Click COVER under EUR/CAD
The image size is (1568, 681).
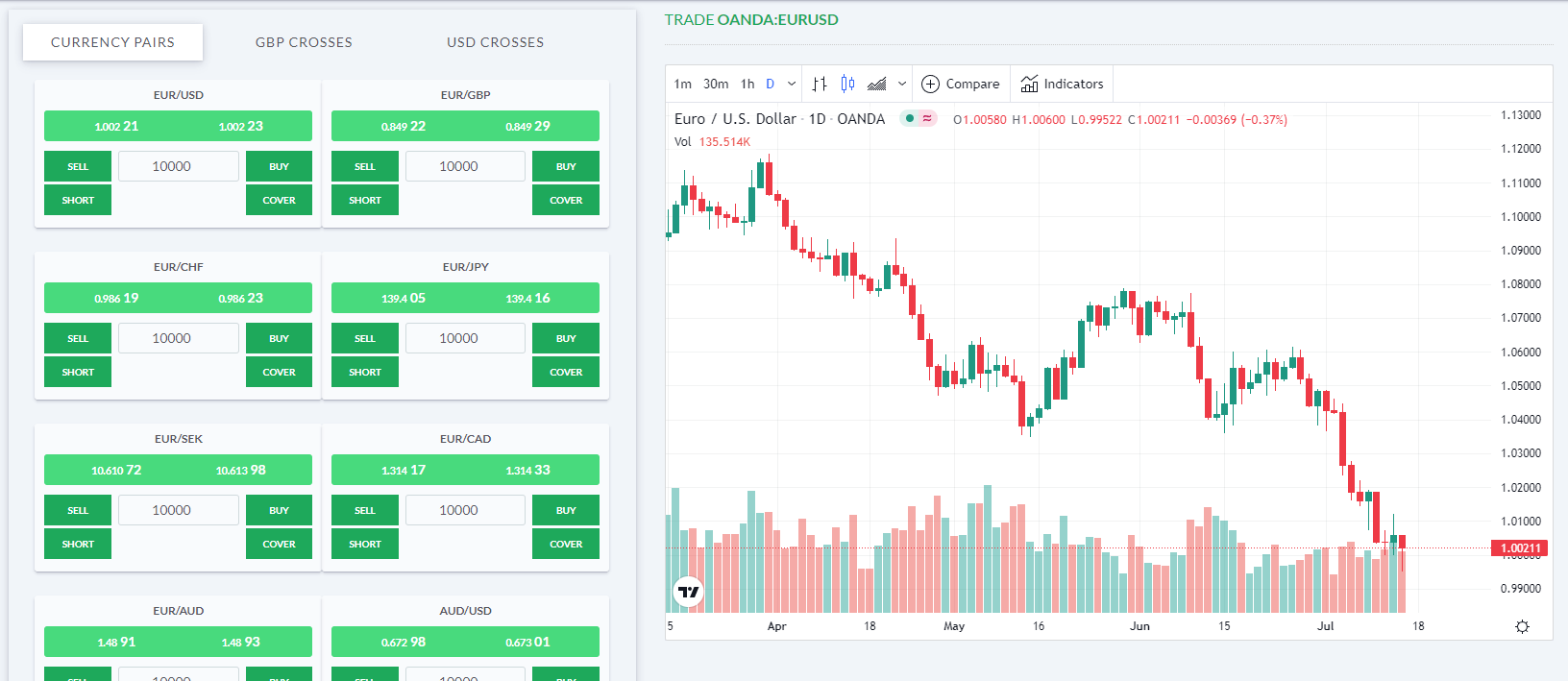(566, 544)
